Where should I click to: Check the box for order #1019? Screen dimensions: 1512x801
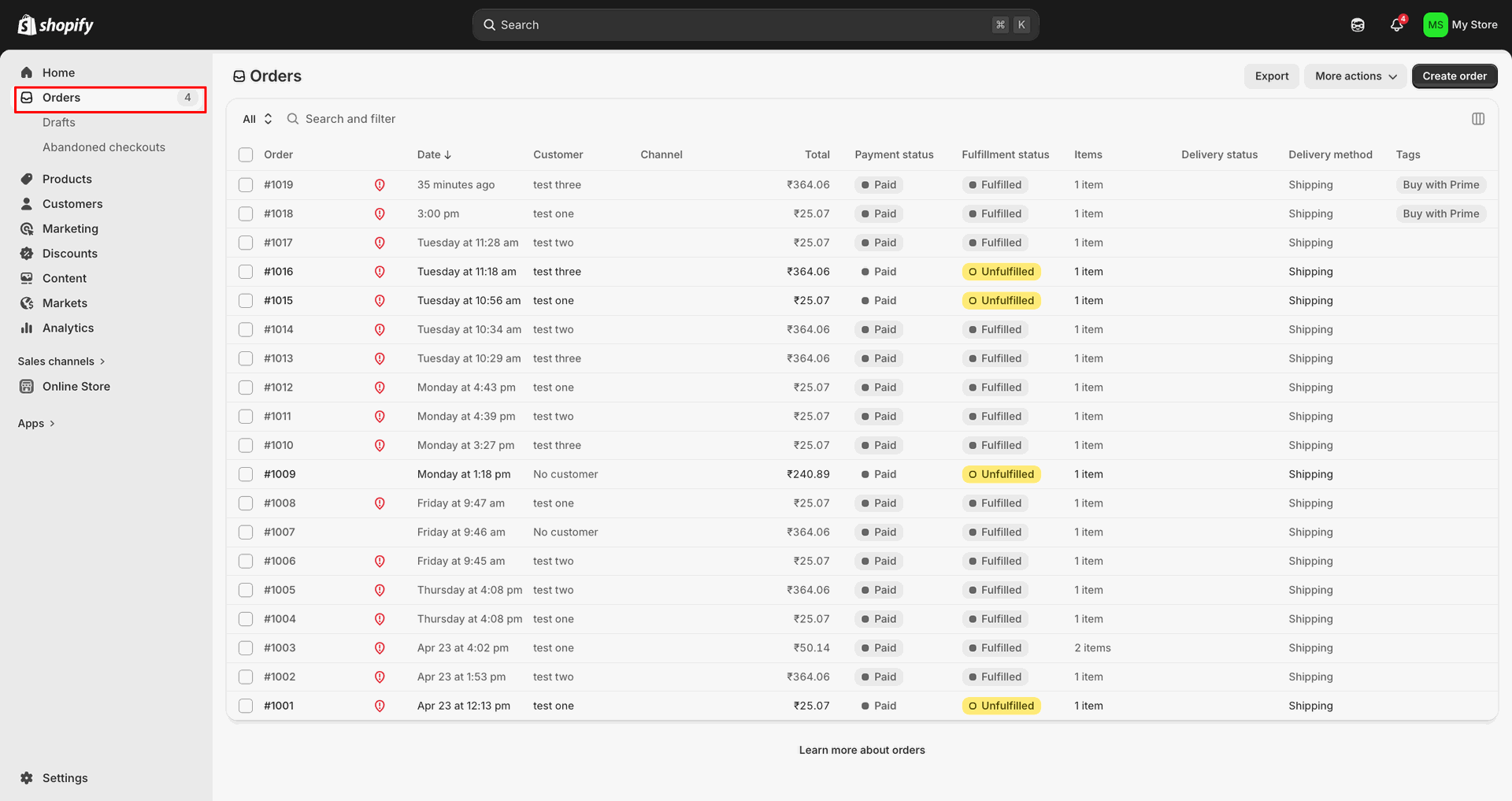coord(246,185)
